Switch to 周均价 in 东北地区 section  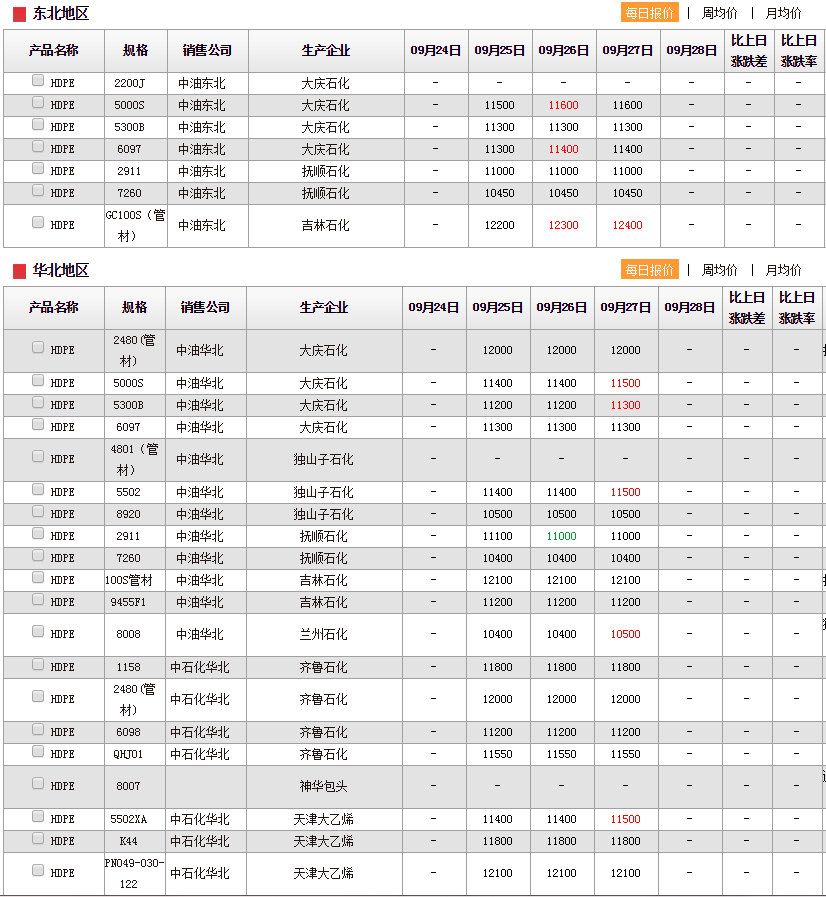coord(720,13)
